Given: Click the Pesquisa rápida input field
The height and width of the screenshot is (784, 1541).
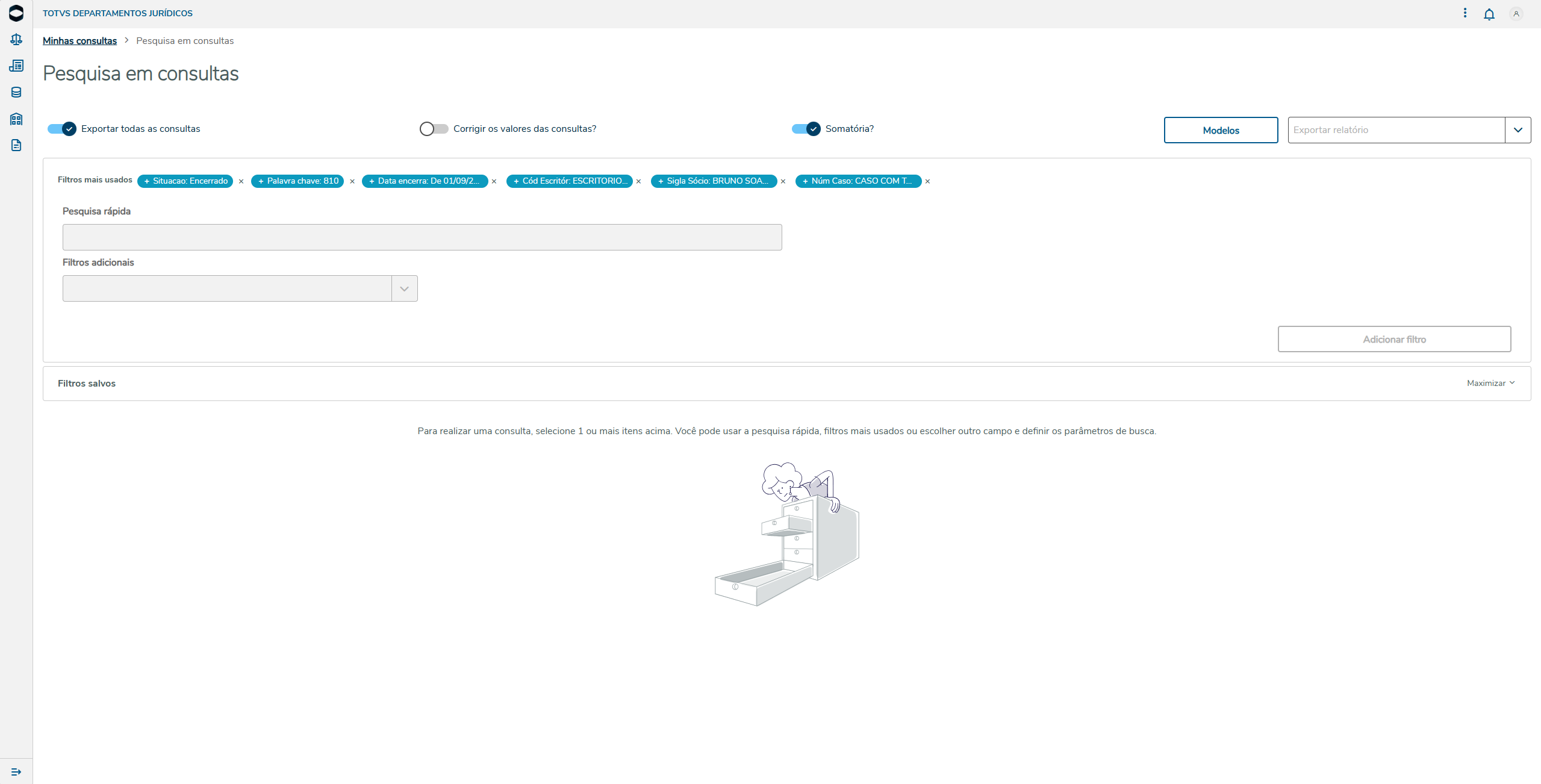Looking at the screenshot, I should coord(422,238).
